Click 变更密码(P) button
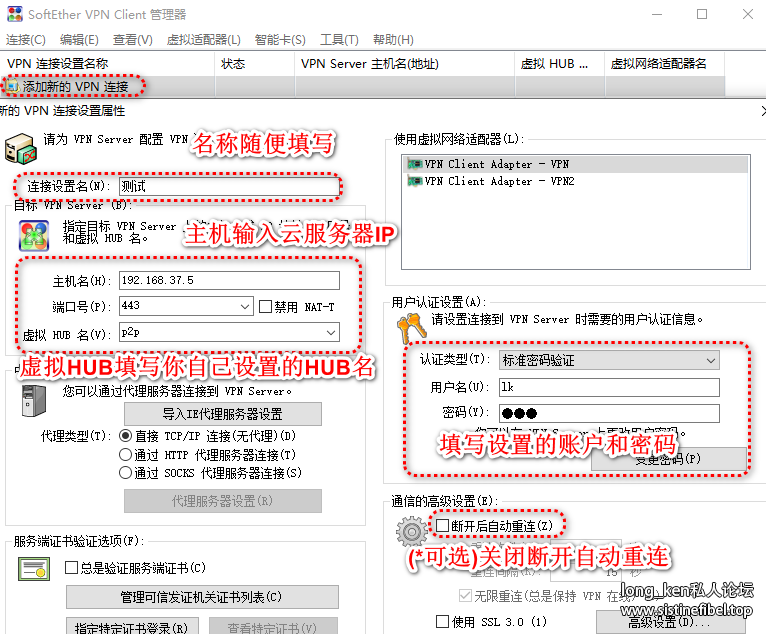The image size is (766, 634). (668, 459)
